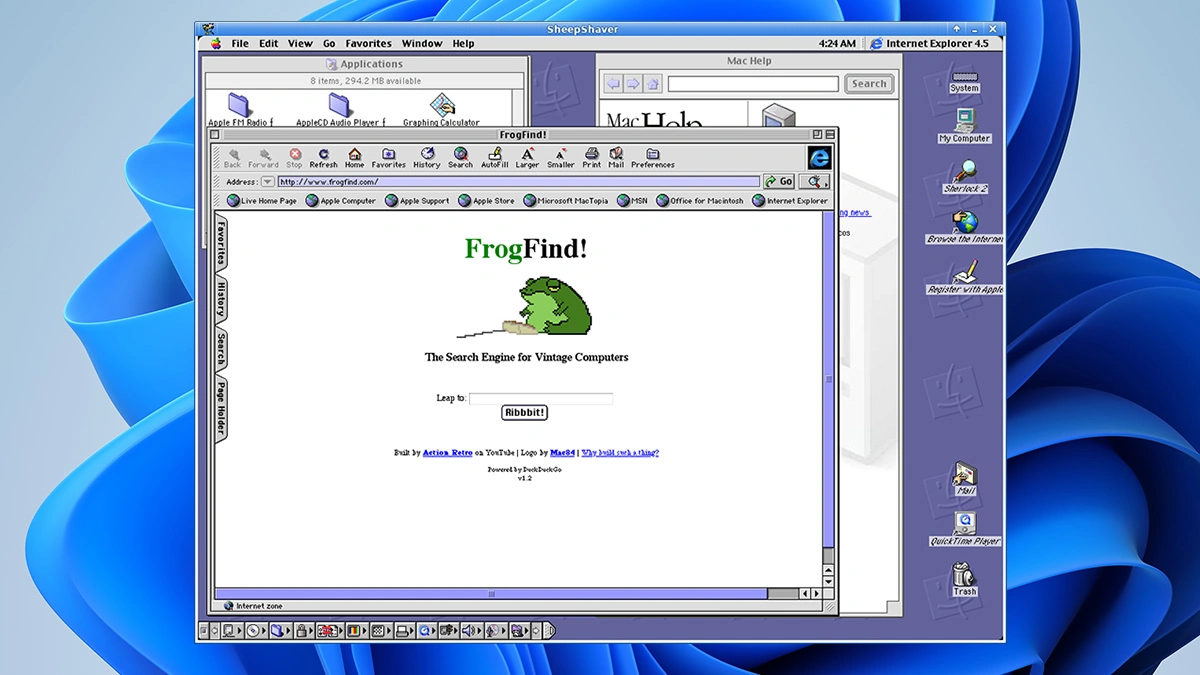Open the Window menu
Viewport: 1200px width, 675px height.
pos(422,44)
